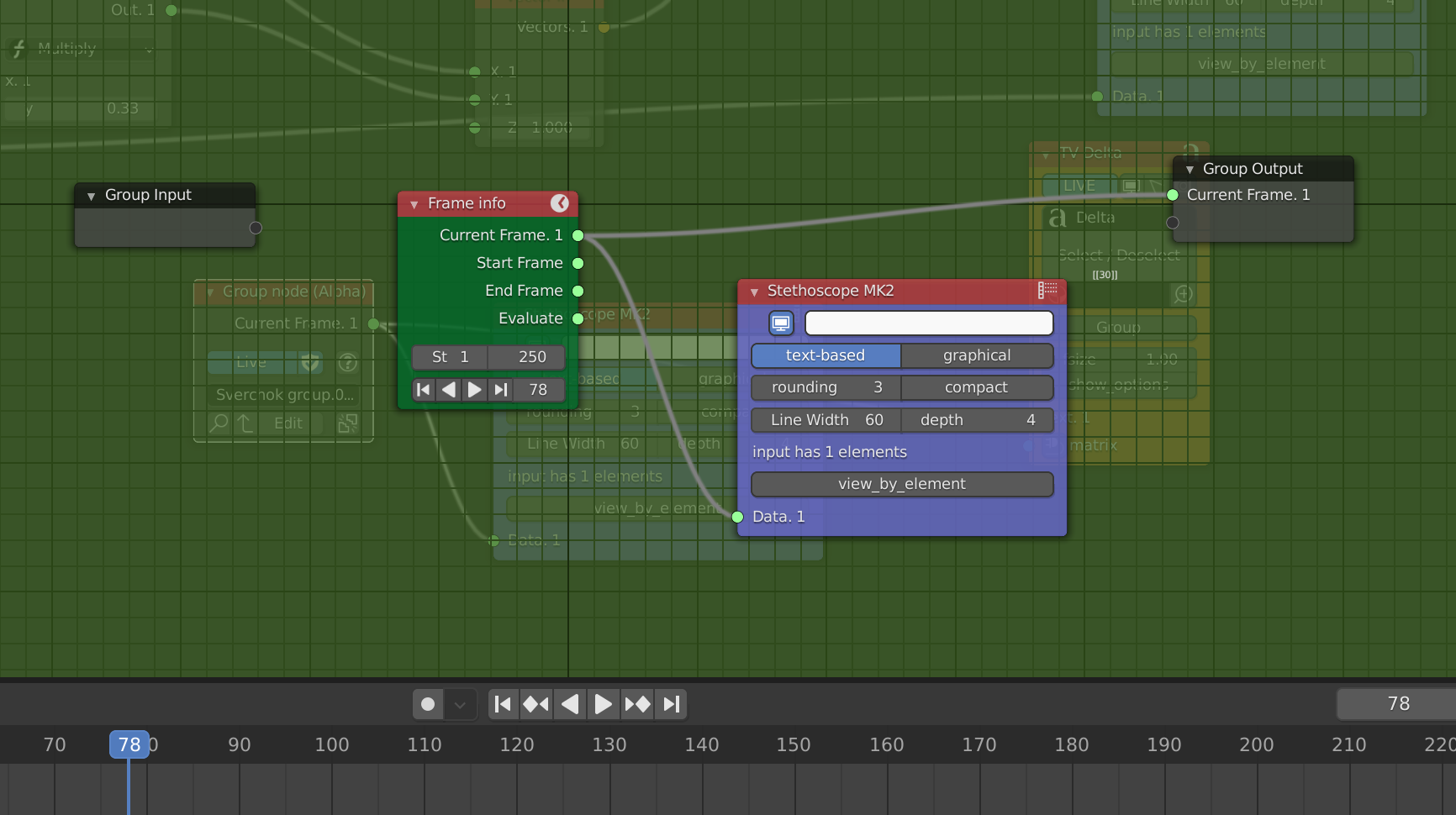Toggle the Stethoscope MK2 monitor display icon
The height and width of the screenshot is (815, 1456).
[x=781, y=323]
